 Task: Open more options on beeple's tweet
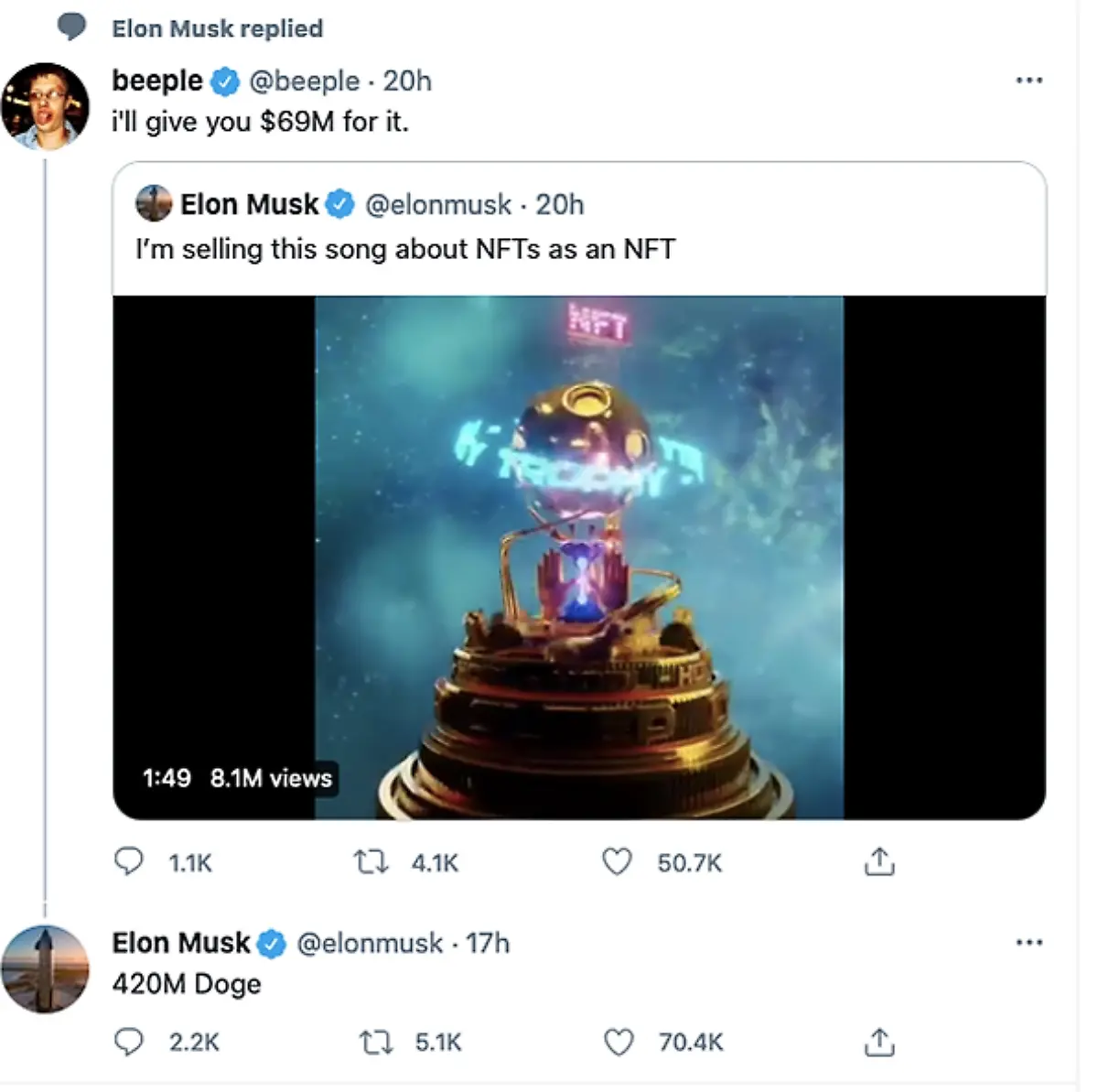tap(1029, 81)
